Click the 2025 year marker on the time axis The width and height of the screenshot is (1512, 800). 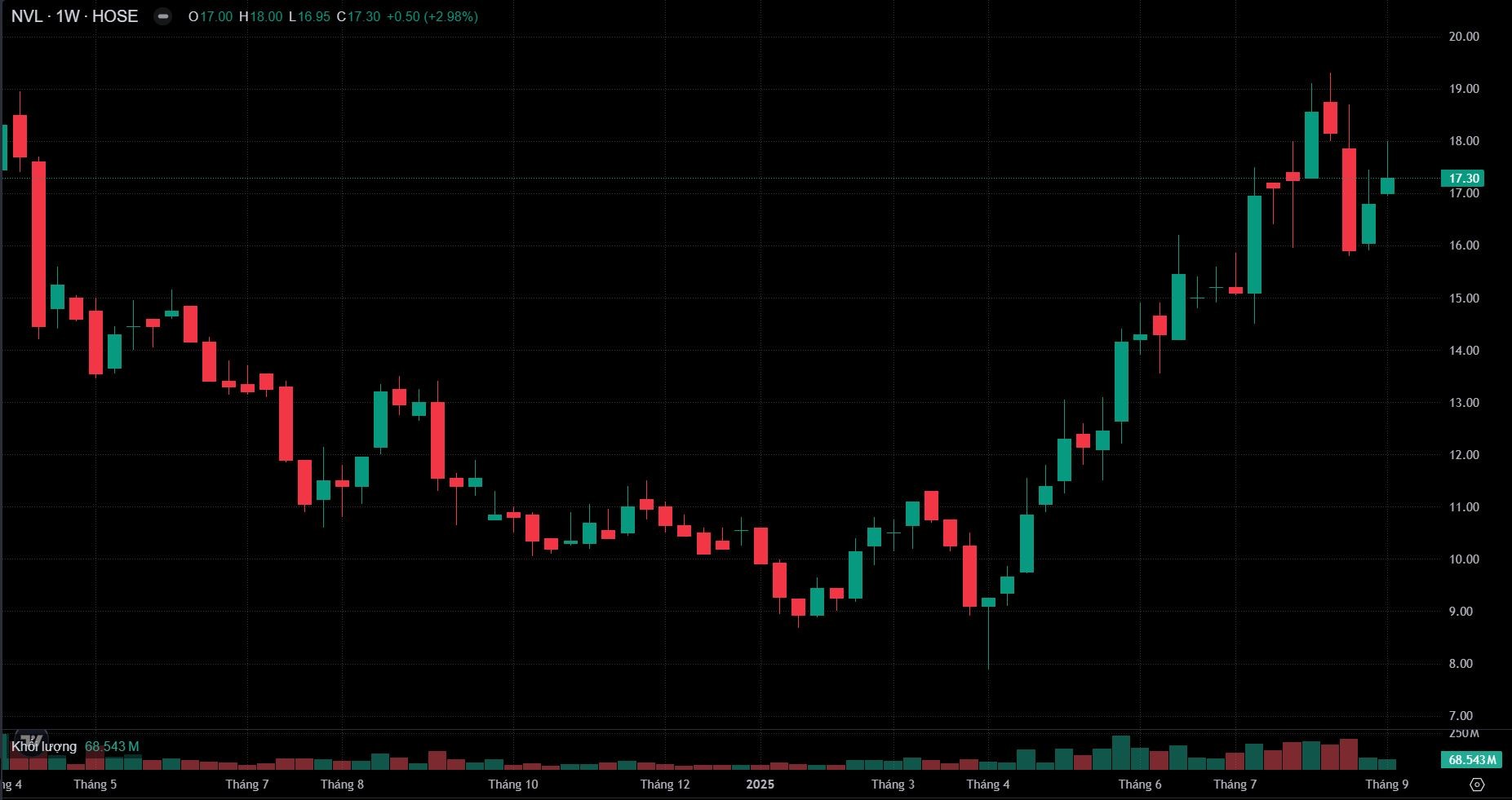click(760, 785)
